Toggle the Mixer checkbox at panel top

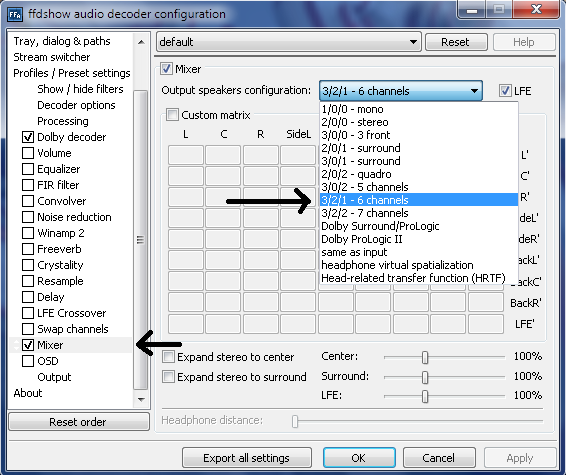(x=166, y=69)
